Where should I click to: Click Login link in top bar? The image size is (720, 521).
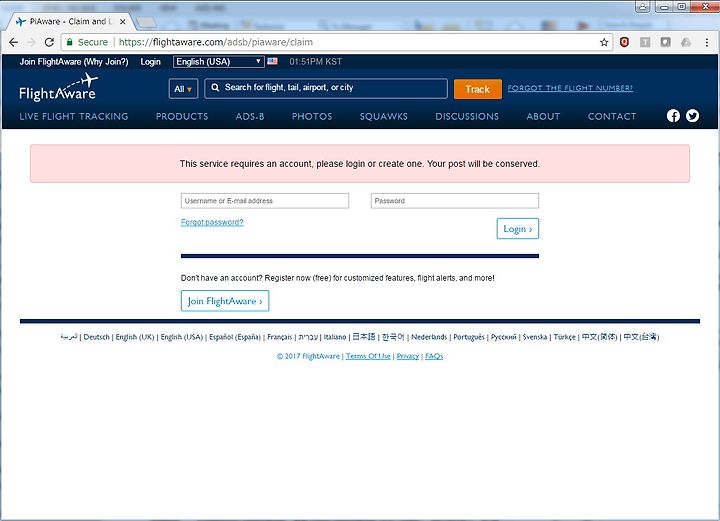coord(151,62)
